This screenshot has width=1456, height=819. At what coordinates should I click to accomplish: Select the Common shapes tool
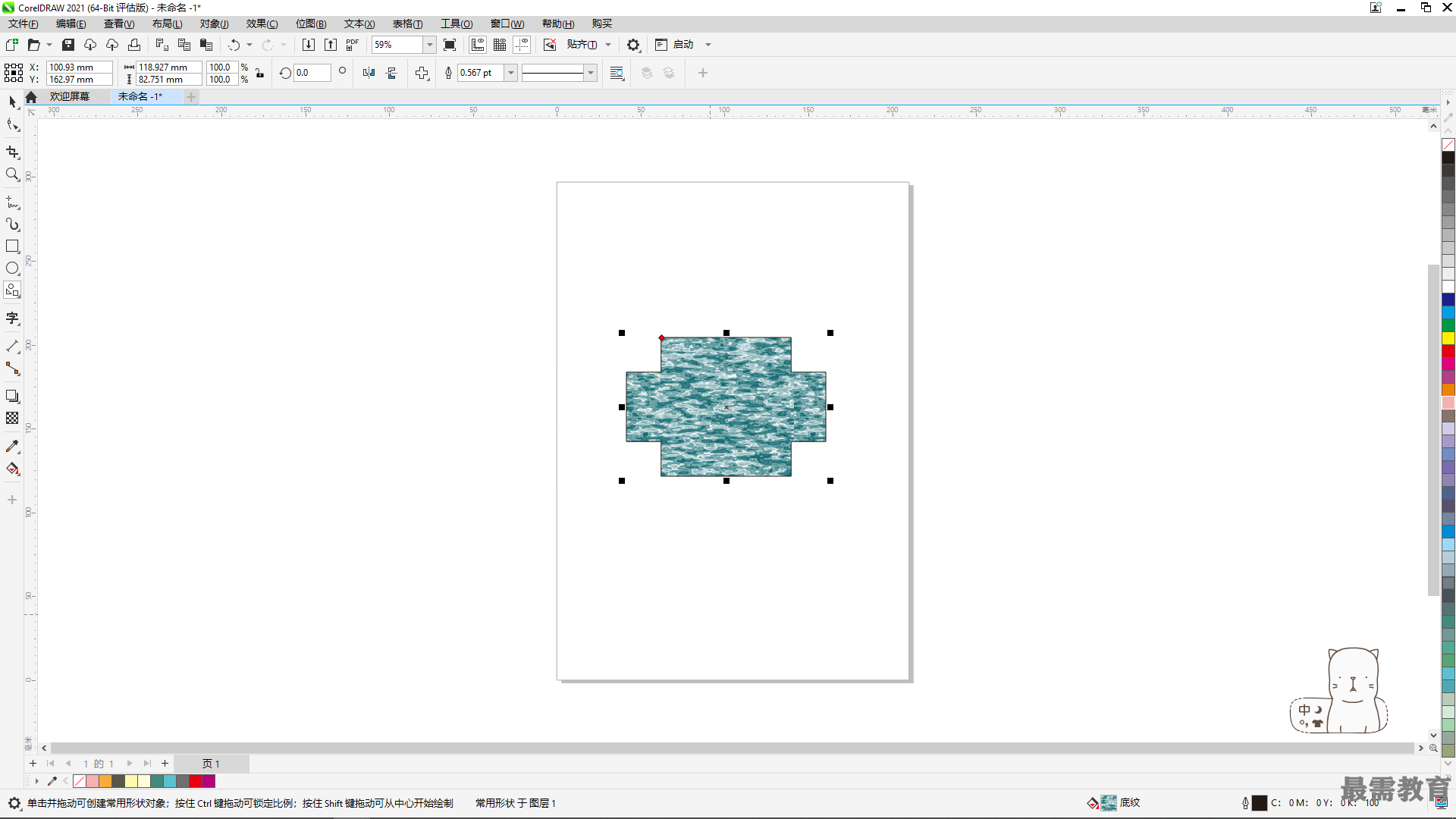(x=12, y=290)
